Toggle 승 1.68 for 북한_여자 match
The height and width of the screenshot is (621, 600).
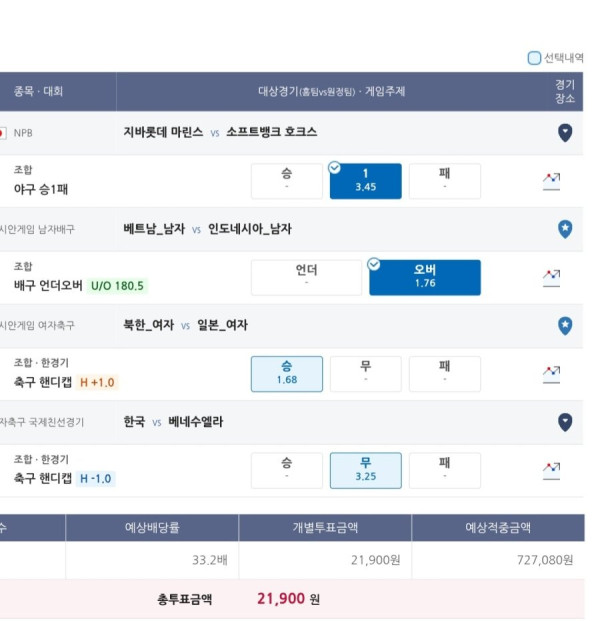(x=287, y=374)
